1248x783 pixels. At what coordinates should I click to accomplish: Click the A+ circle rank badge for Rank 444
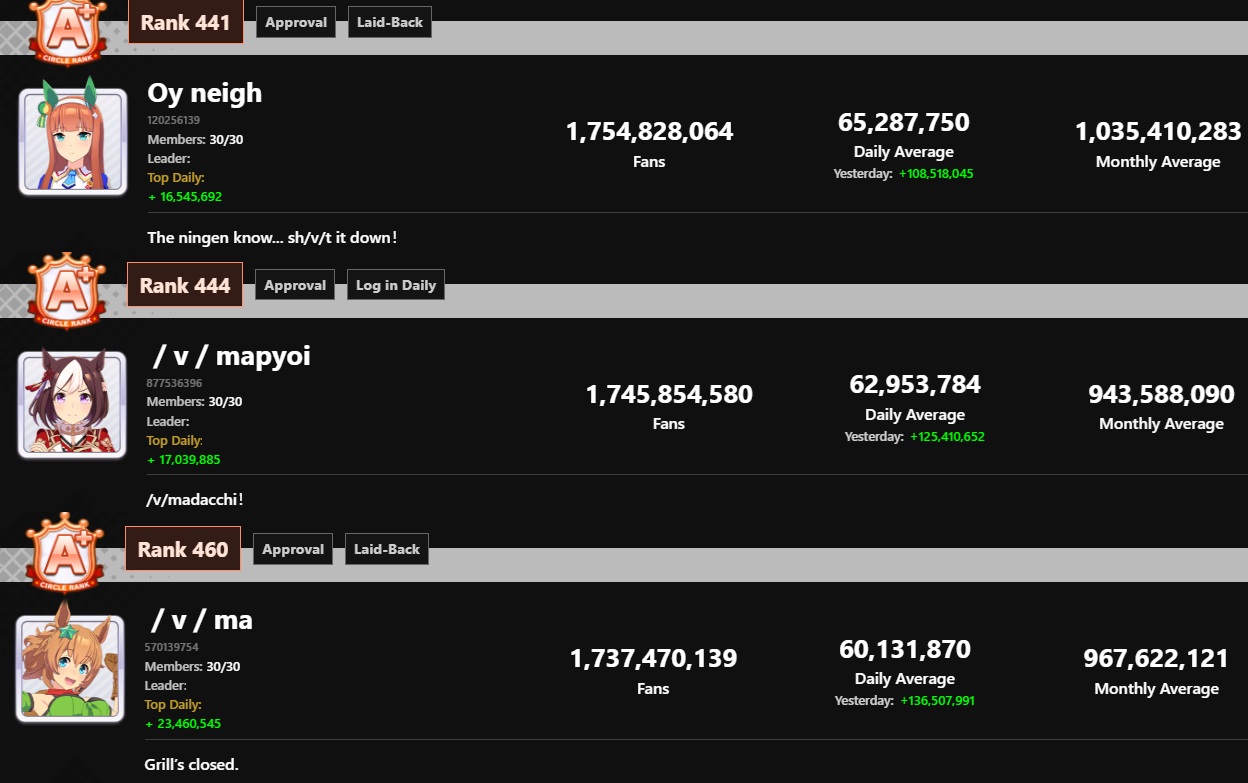coord(66,292)
